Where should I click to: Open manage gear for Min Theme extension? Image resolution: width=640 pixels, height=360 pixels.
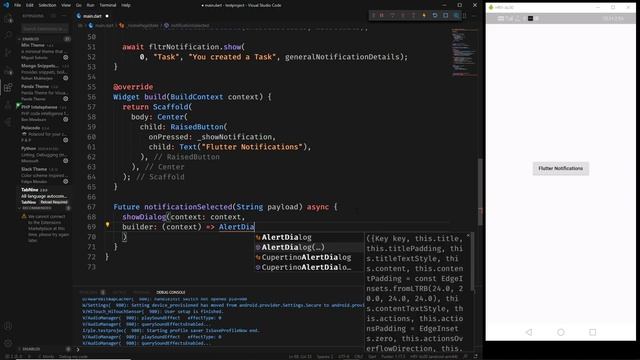point(65,58)
